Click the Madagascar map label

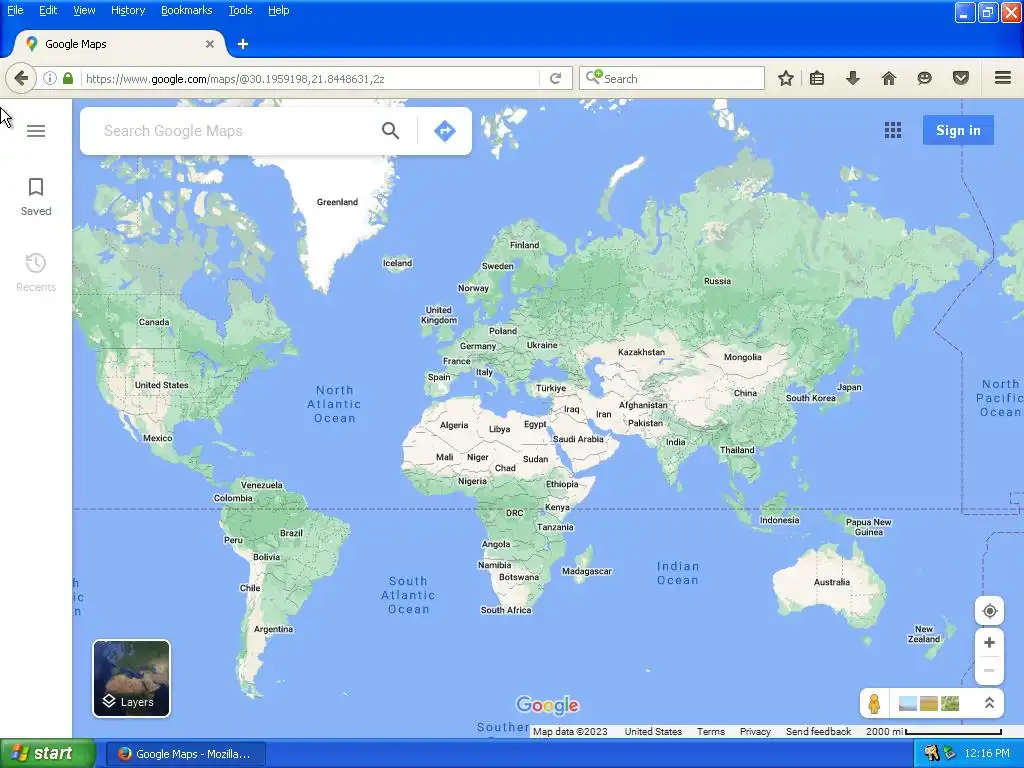pos(586,571)
